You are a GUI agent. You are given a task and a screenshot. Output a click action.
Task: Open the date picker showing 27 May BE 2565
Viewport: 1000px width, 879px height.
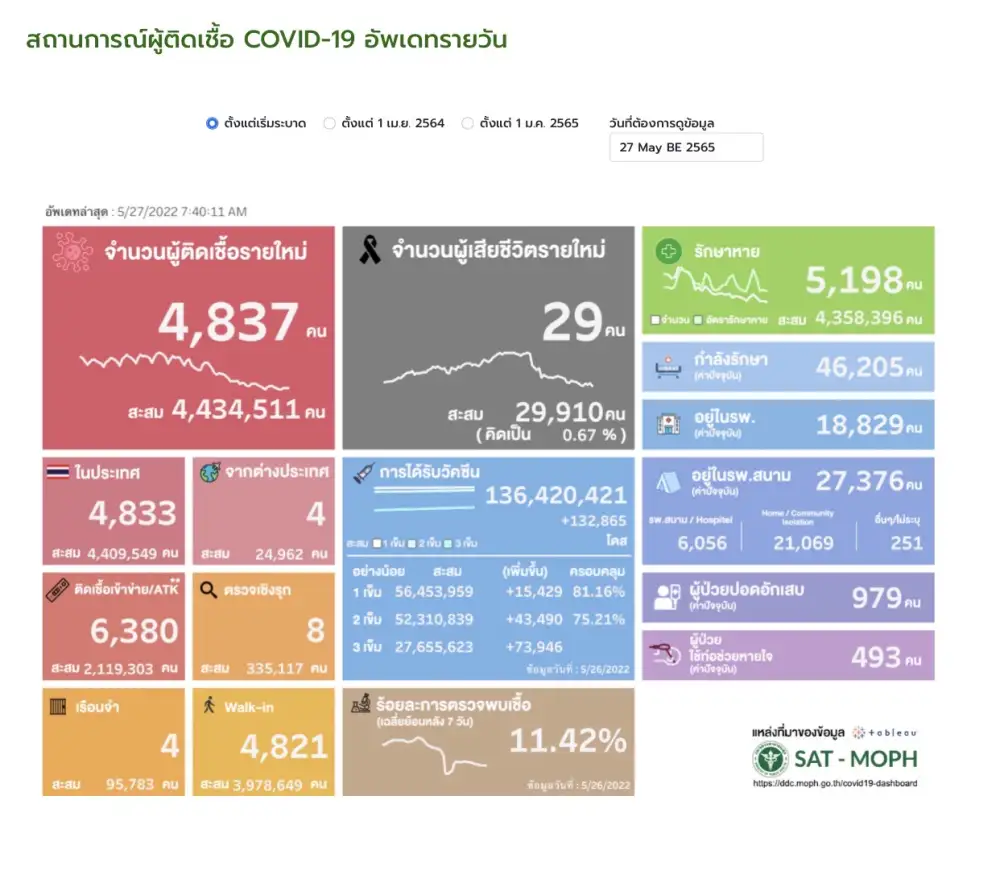coord(686,148)
